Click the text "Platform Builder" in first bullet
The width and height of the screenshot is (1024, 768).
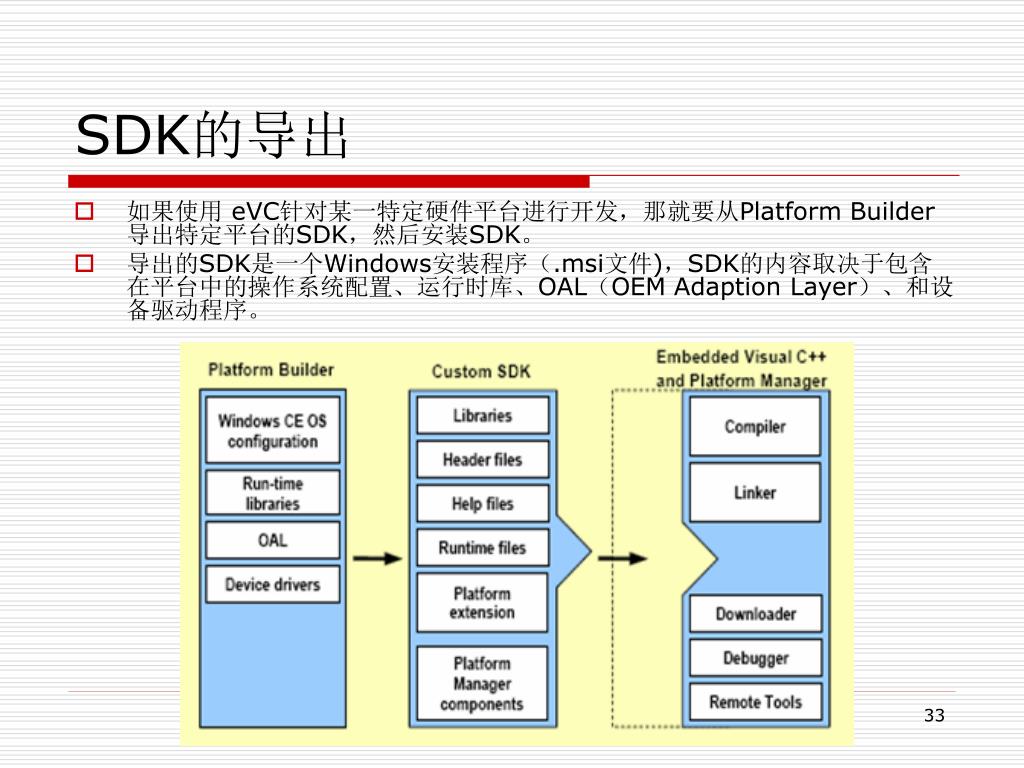[x=837, y=212]
